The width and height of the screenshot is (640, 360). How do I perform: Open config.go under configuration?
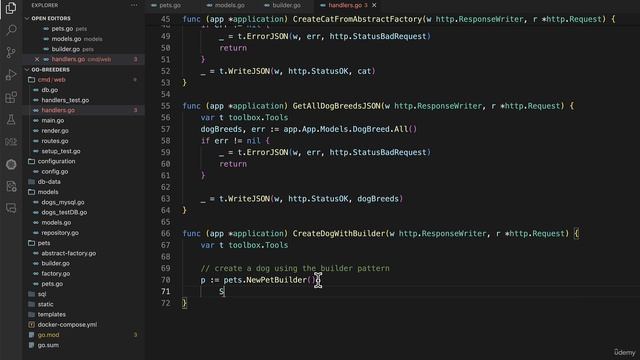point(55,171)
